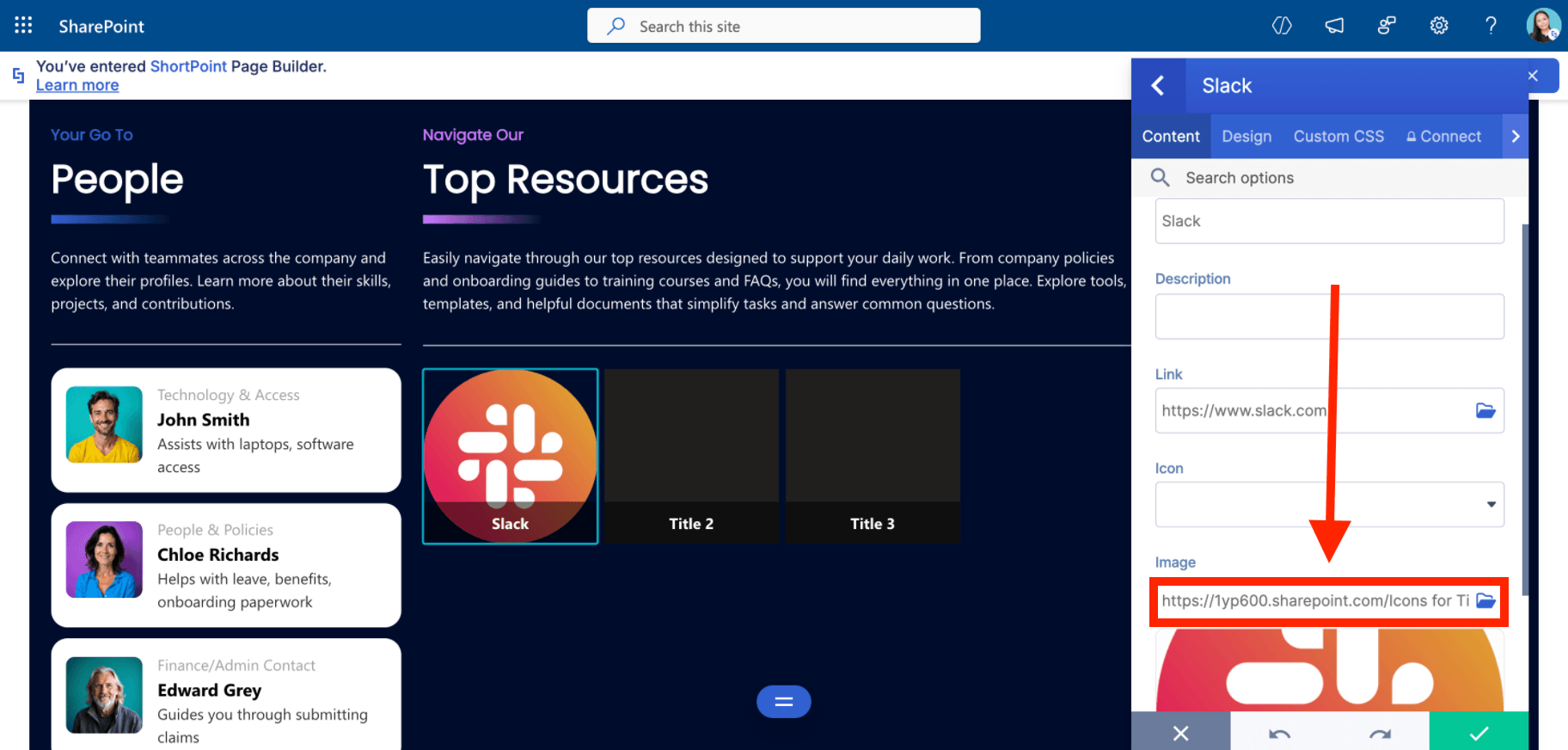Switch to the Custom CSS tab

(x=1338, y=136)
